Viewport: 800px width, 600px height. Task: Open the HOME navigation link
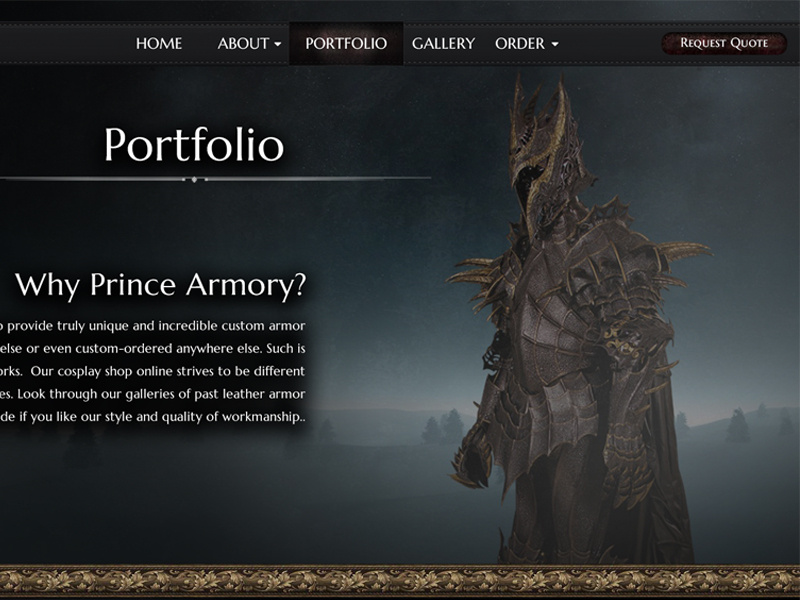point(159,43)
